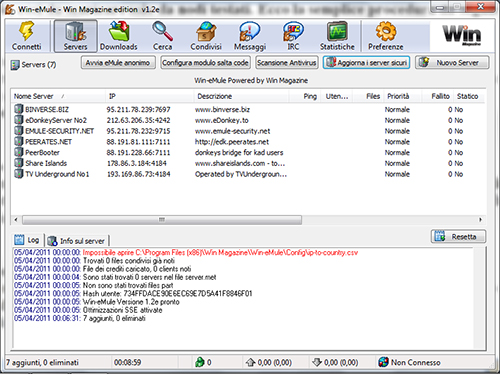
Task: Click the Avvia eMule anonimo button
Action: pos(118,63)
